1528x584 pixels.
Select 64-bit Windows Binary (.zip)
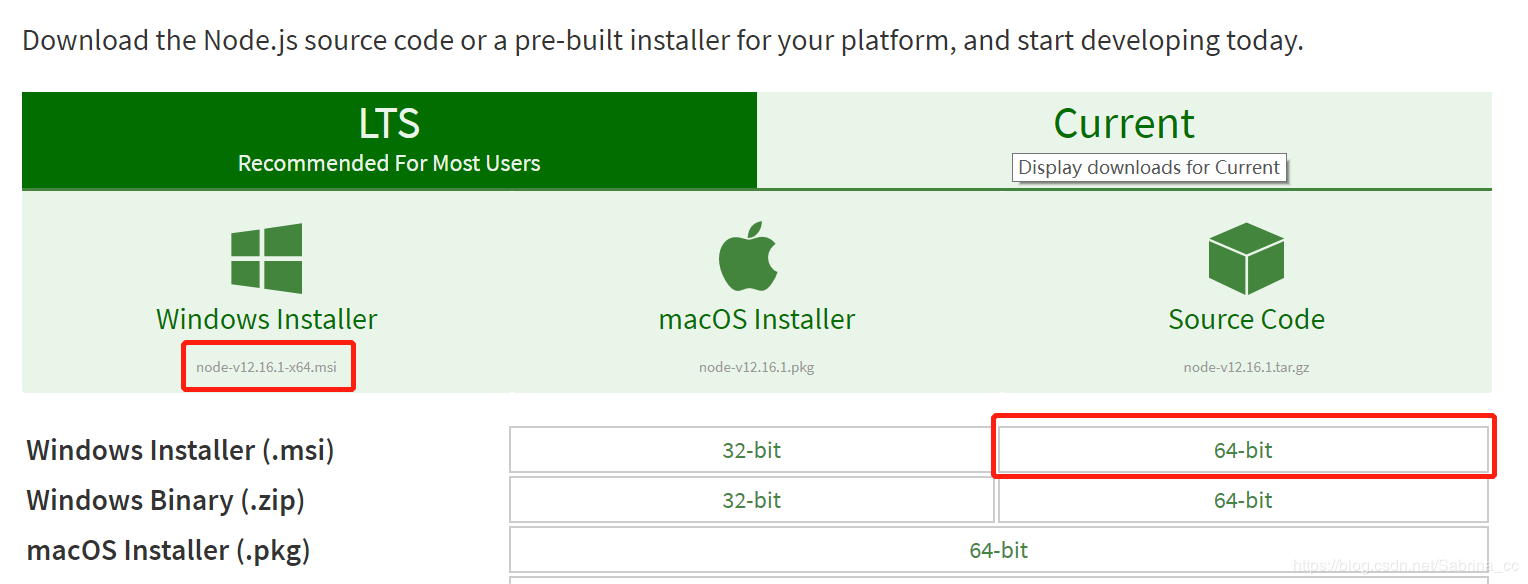(x=1243, y=499)
